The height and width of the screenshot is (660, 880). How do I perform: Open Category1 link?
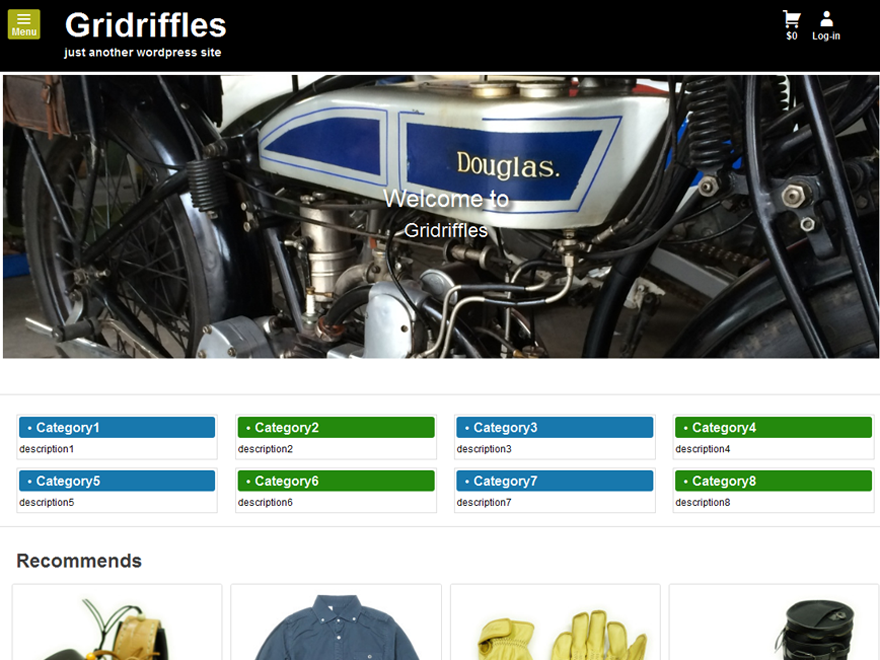[x=117, y=427]
